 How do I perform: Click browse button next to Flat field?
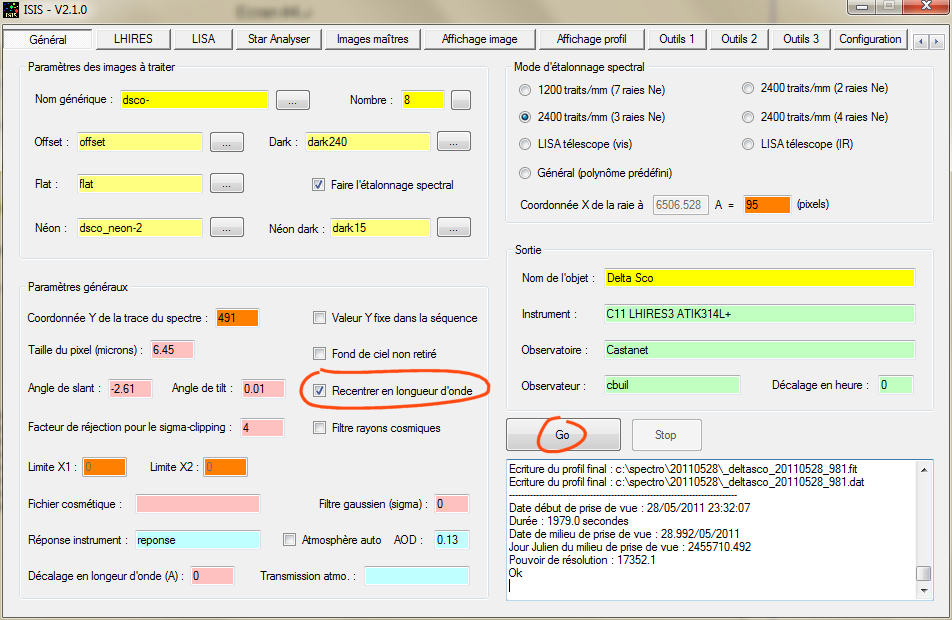click(x=227, y=184)
